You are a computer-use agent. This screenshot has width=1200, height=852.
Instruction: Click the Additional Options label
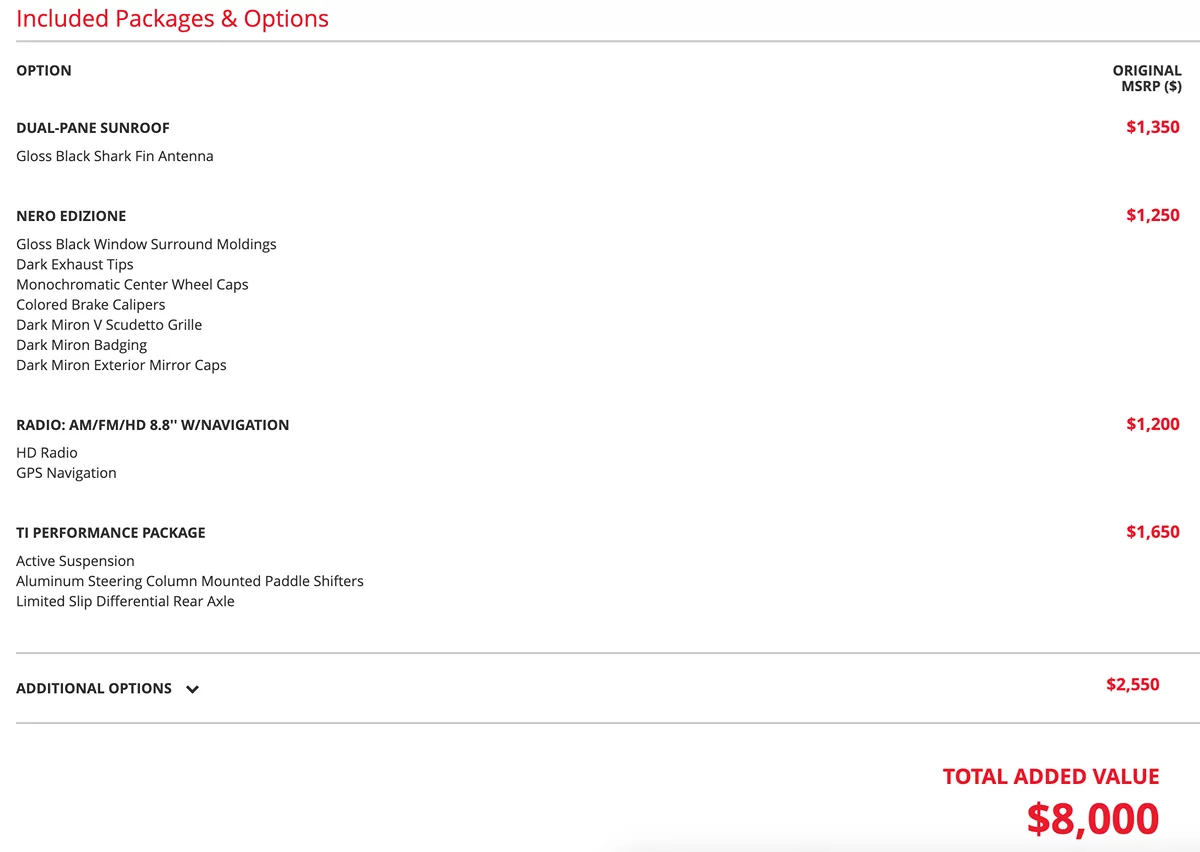94,688
